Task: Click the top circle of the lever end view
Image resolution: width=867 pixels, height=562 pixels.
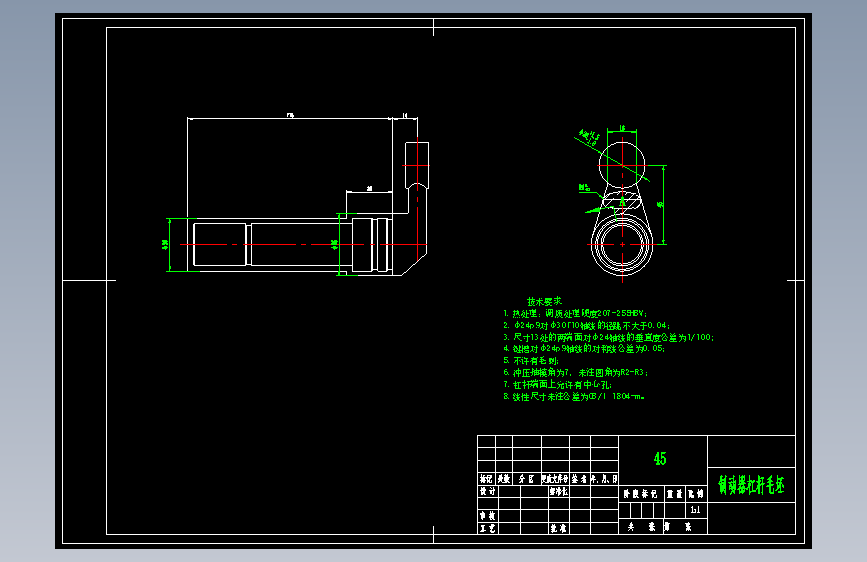Action: point(622,165)
